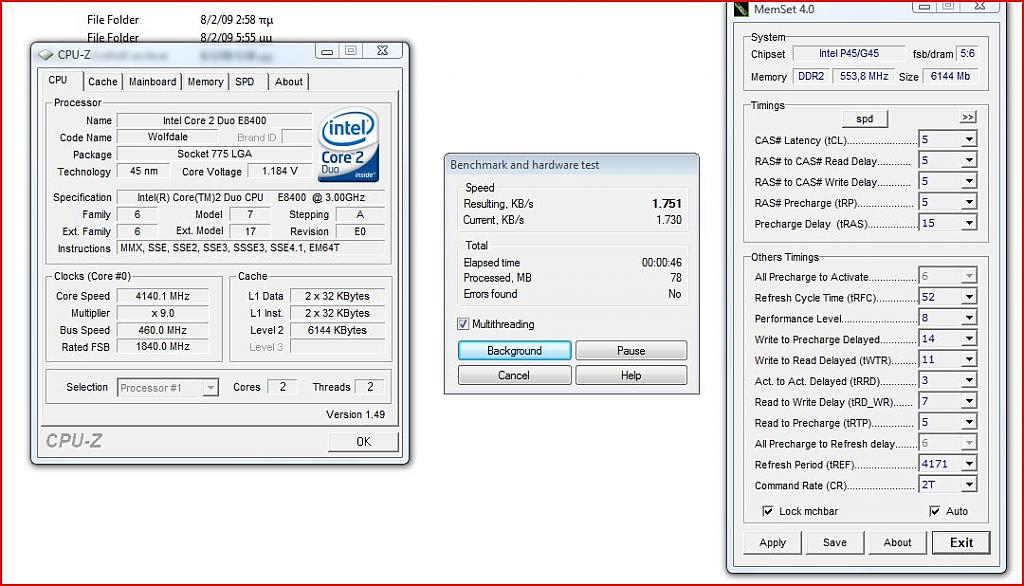The height and width of the screenshot is (586, 1024).
Task: Click the Instructions field listing MMX, SSE
Action: click(x=251, y=248)
